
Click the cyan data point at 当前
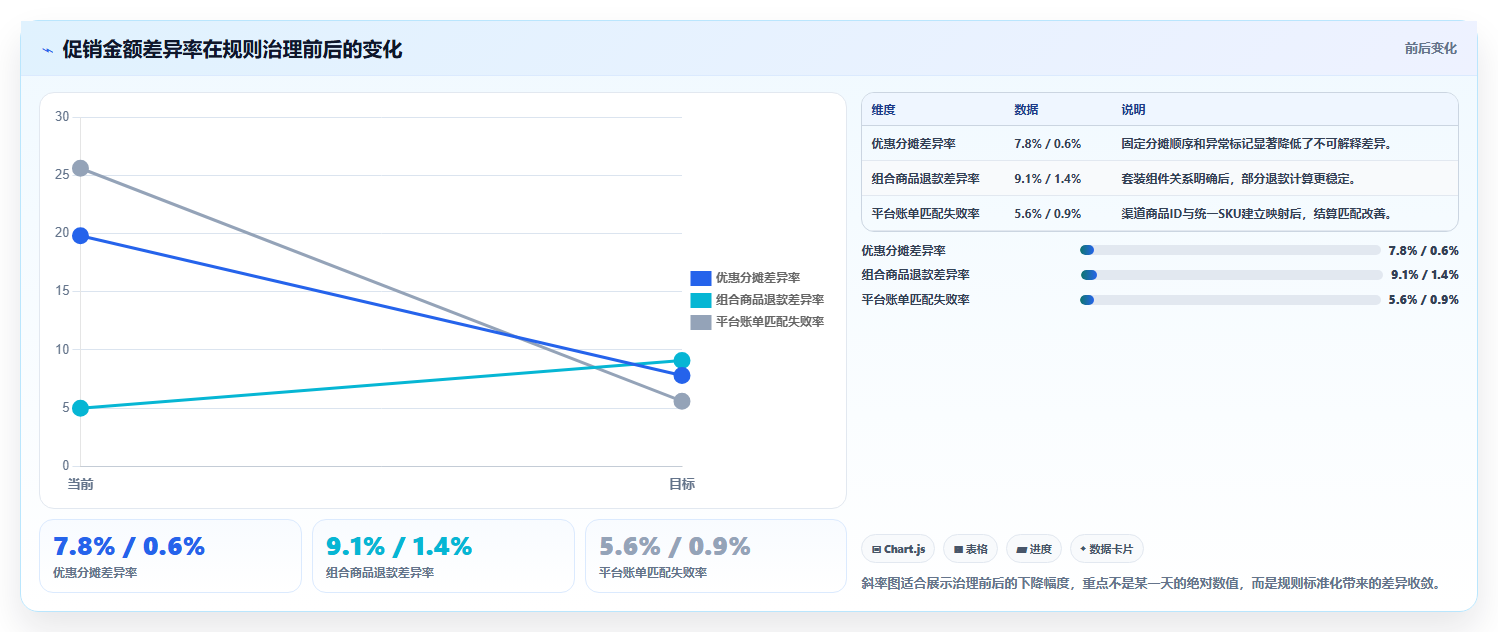click(x=80, y=408)
